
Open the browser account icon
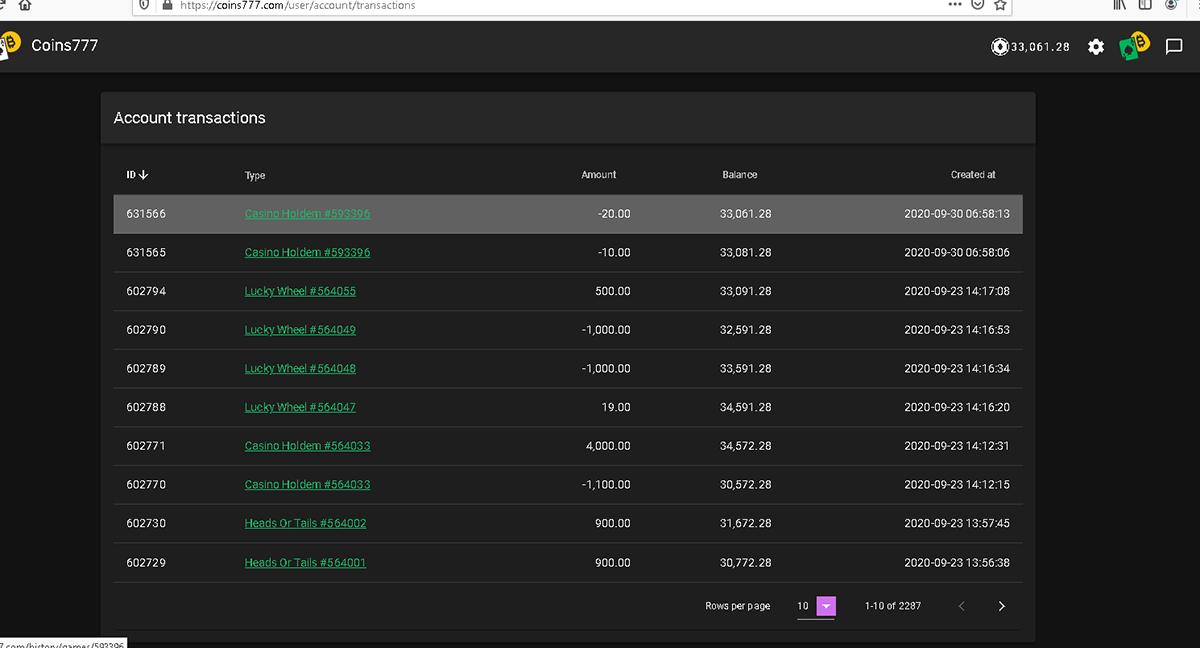(x=1171, y=5)
